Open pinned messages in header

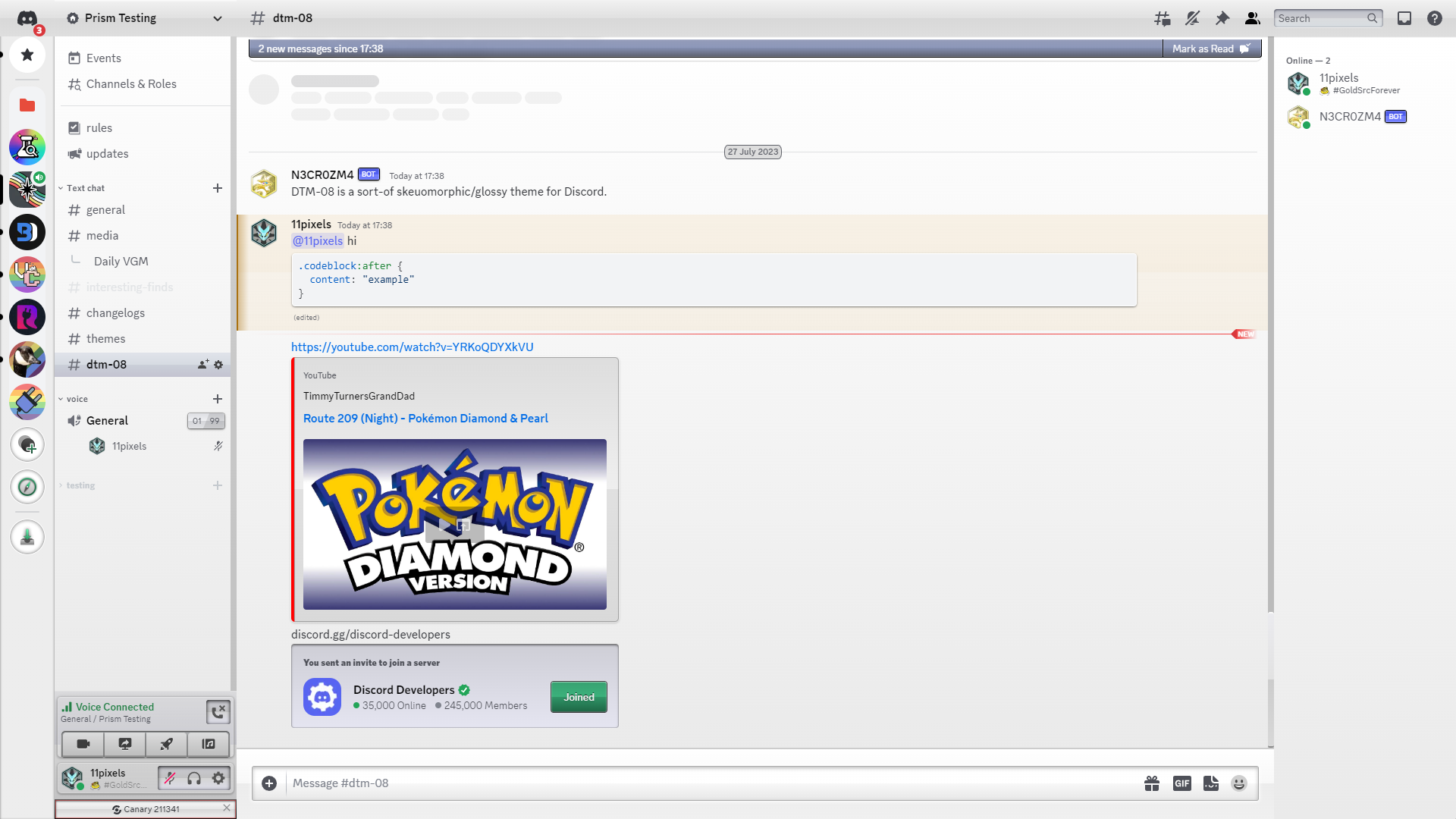click(1222, 18)
